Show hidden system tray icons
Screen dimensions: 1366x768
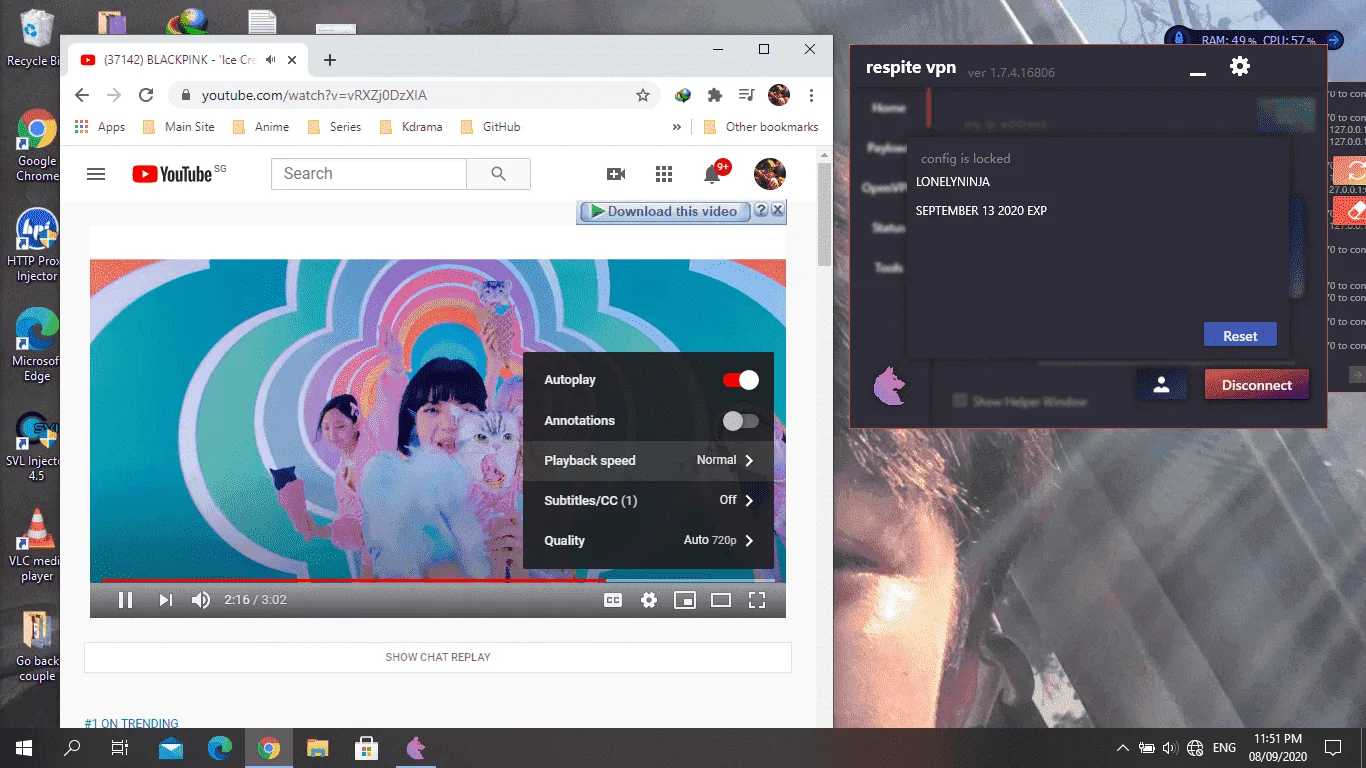(1122, 748)
